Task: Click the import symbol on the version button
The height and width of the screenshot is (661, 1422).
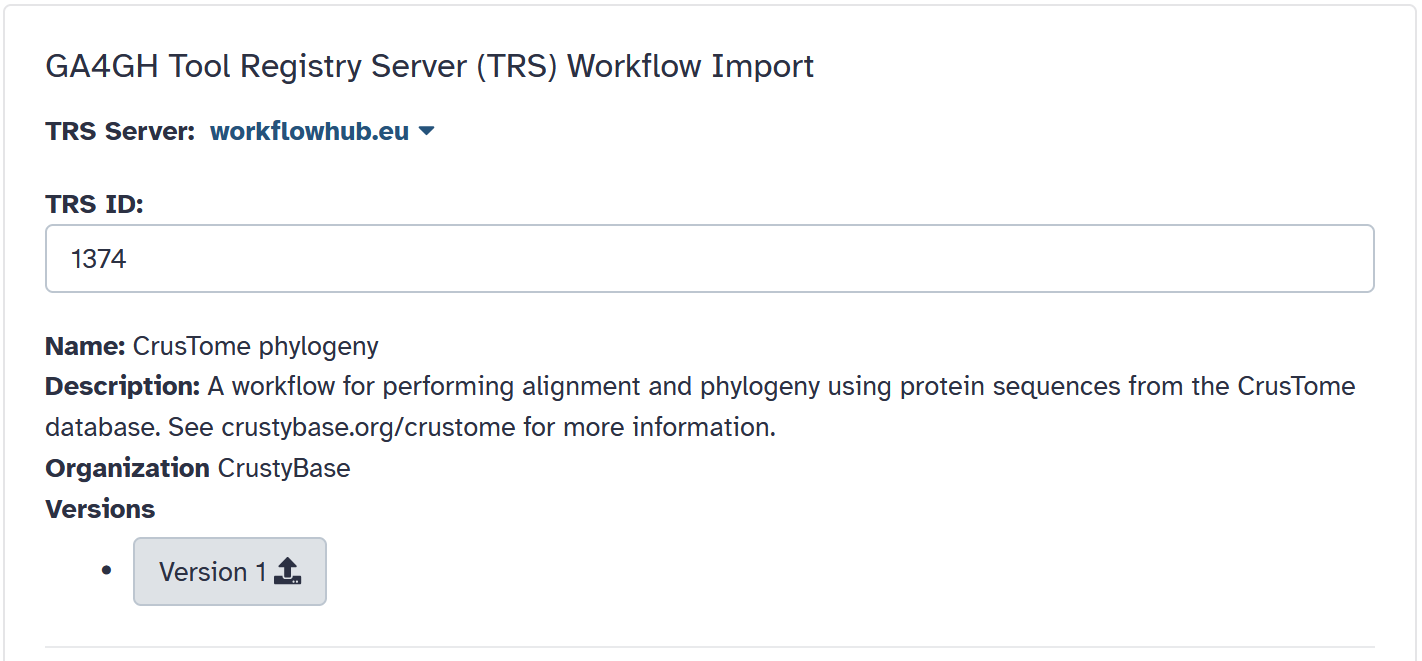Action: [289, 570]
